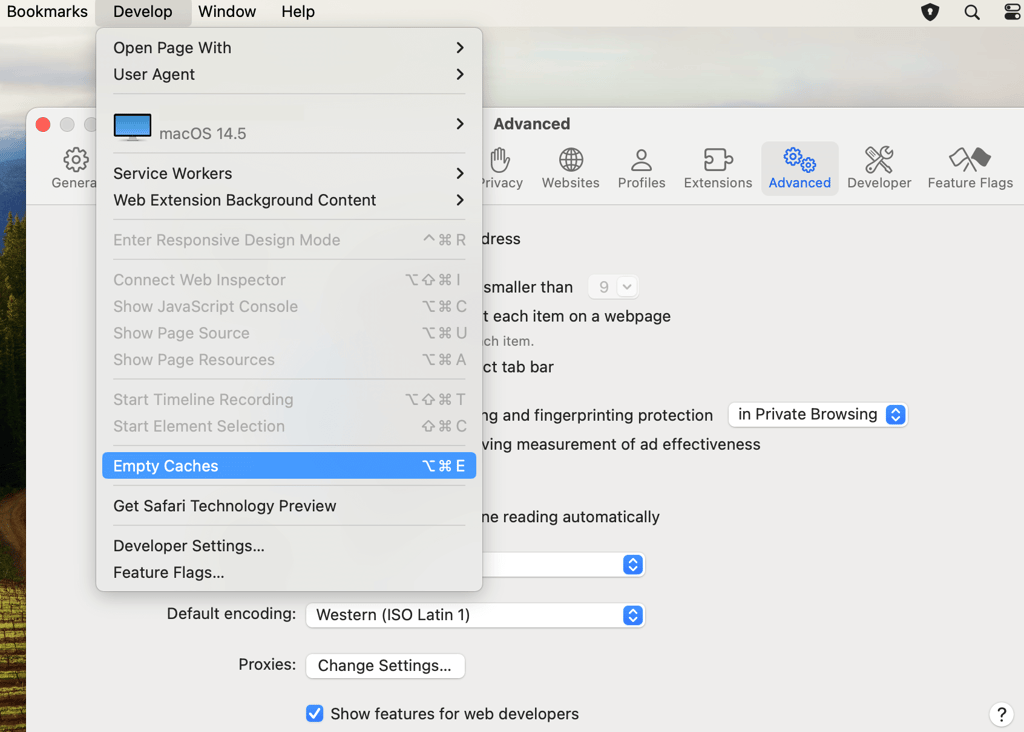1024x732 pixels.
Task: Open the Developer tools icon
Action: point(878,168)
